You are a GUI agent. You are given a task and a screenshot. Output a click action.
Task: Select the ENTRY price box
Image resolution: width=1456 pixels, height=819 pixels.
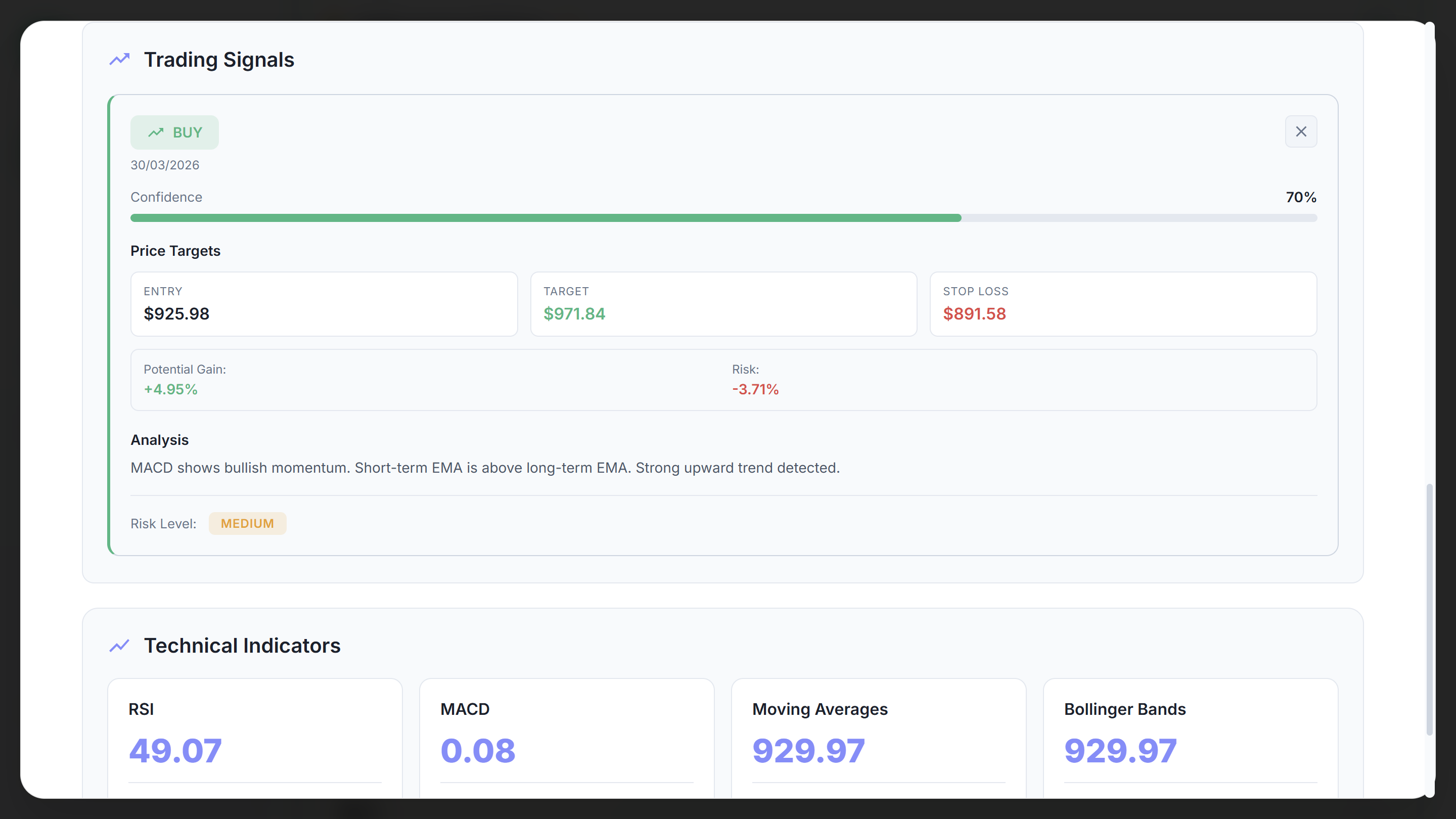tap(324, 304)
